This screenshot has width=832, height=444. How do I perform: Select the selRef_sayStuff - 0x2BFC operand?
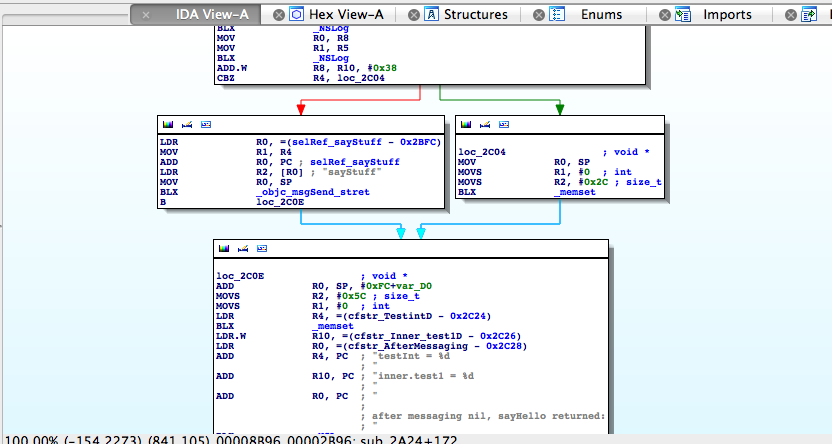point(364,142)
